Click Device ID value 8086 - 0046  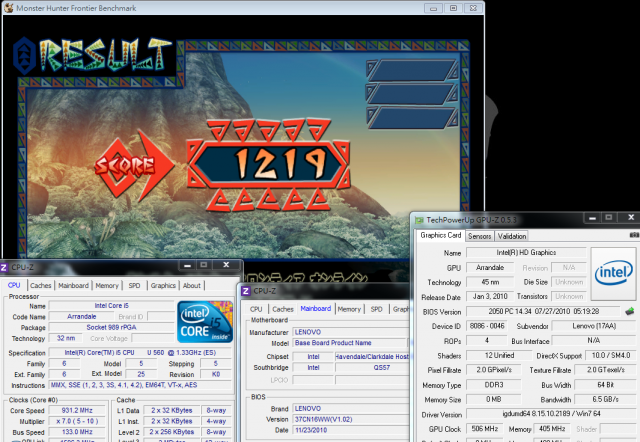[x=487, y=326]
